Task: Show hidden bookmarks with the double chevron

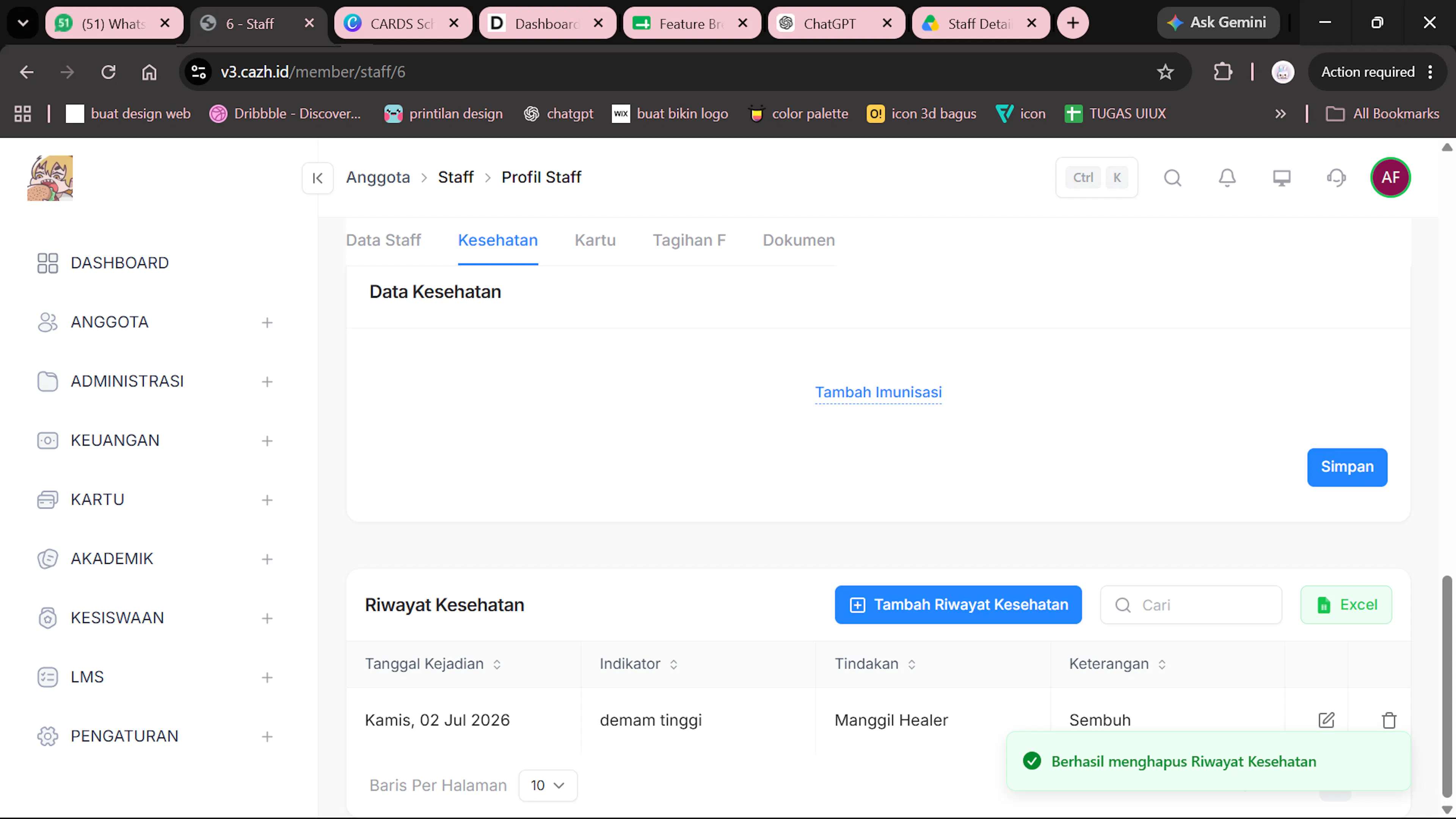Action: [1280, 114]
